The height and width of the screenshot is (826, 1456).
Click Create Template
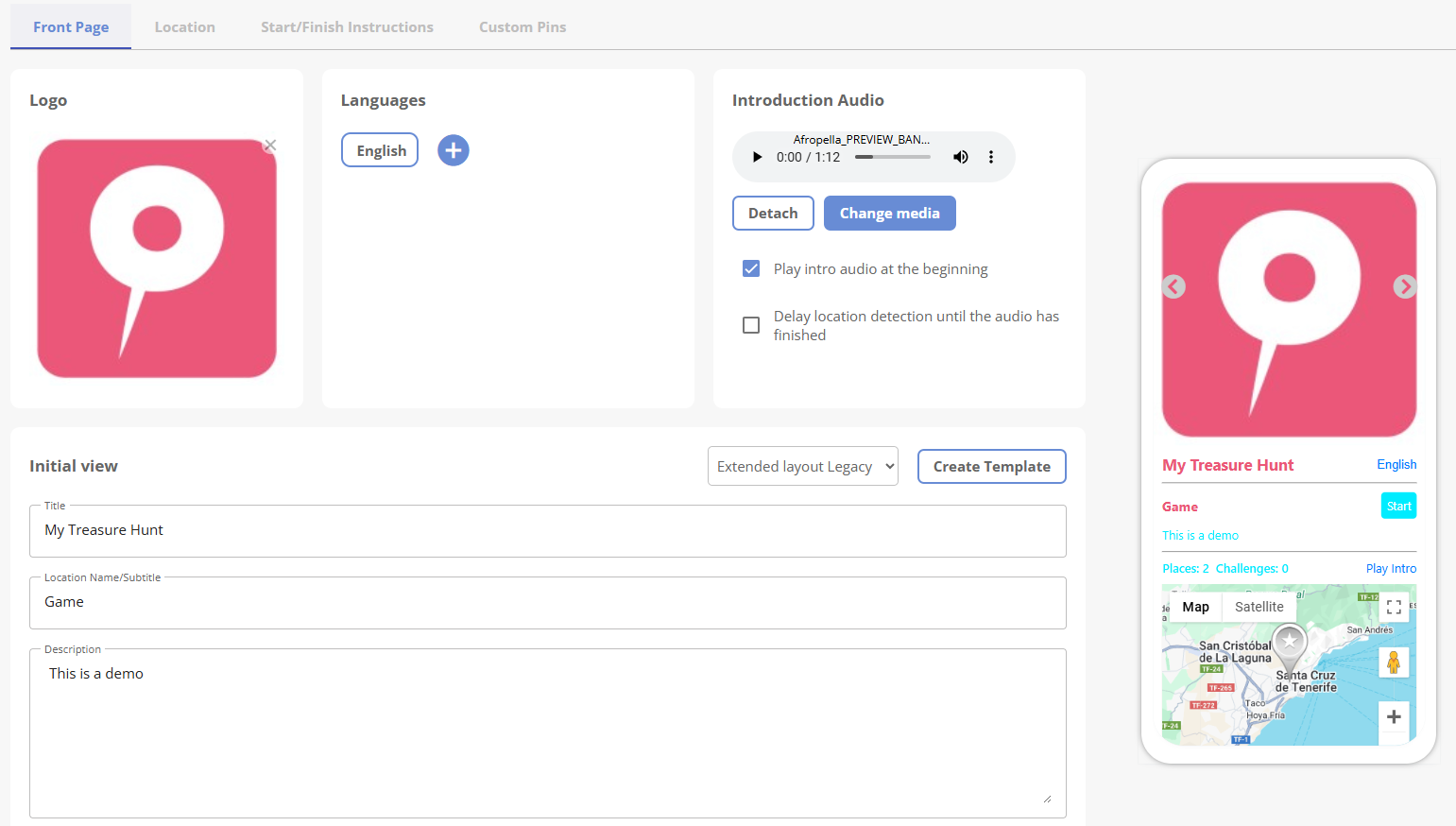[x=991, y=466]
